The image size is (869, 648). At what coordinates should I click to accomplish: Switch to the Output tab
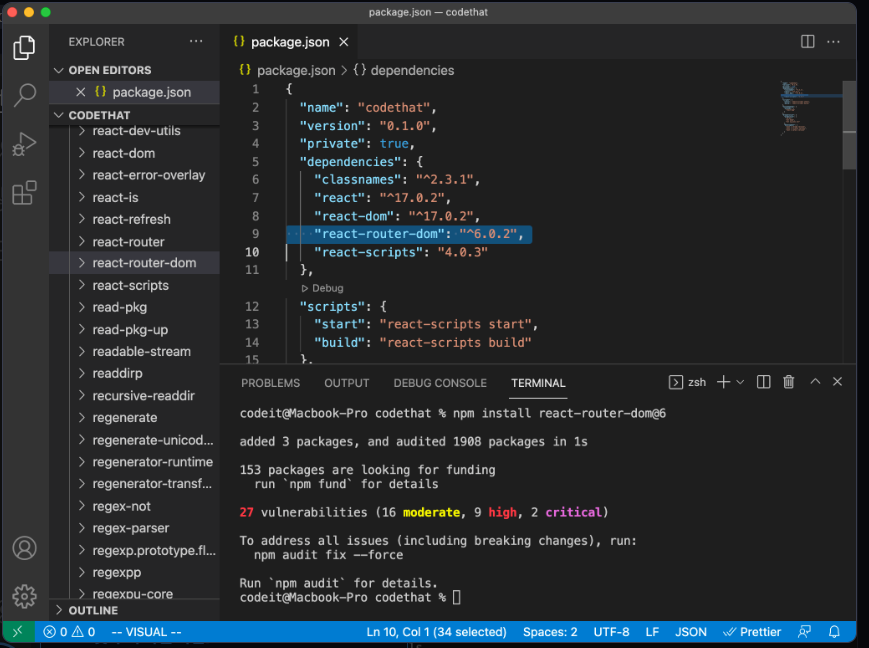pyautogui.click(x=346, y=383)
